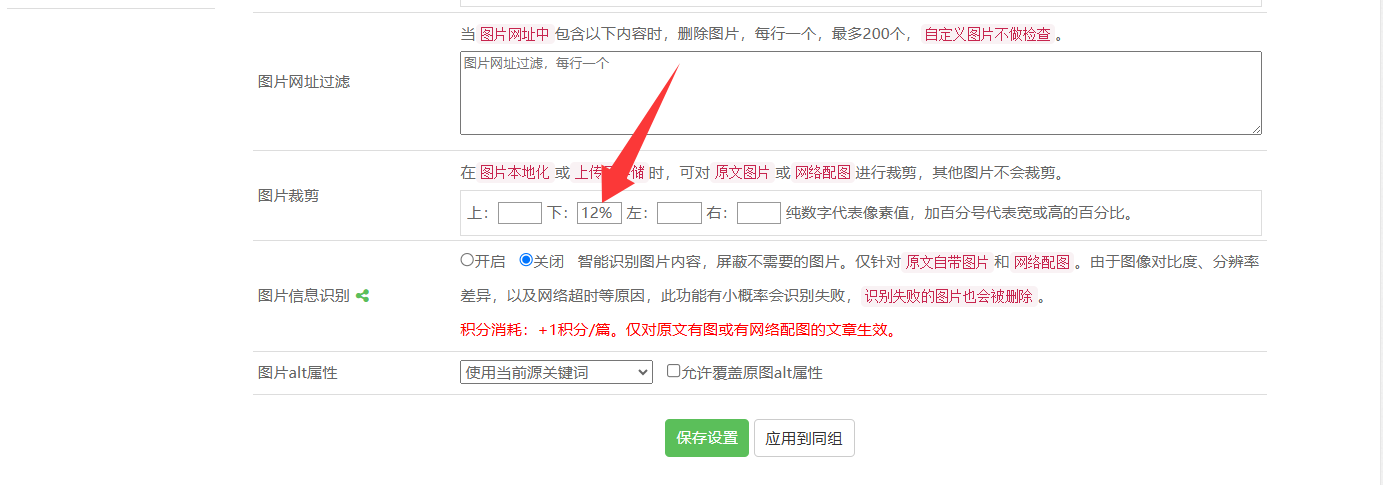The image size is (1383, 485).
Task: Click the 下 crop field containing 12%
Action: pyautogui.click(x=599, y=213)
